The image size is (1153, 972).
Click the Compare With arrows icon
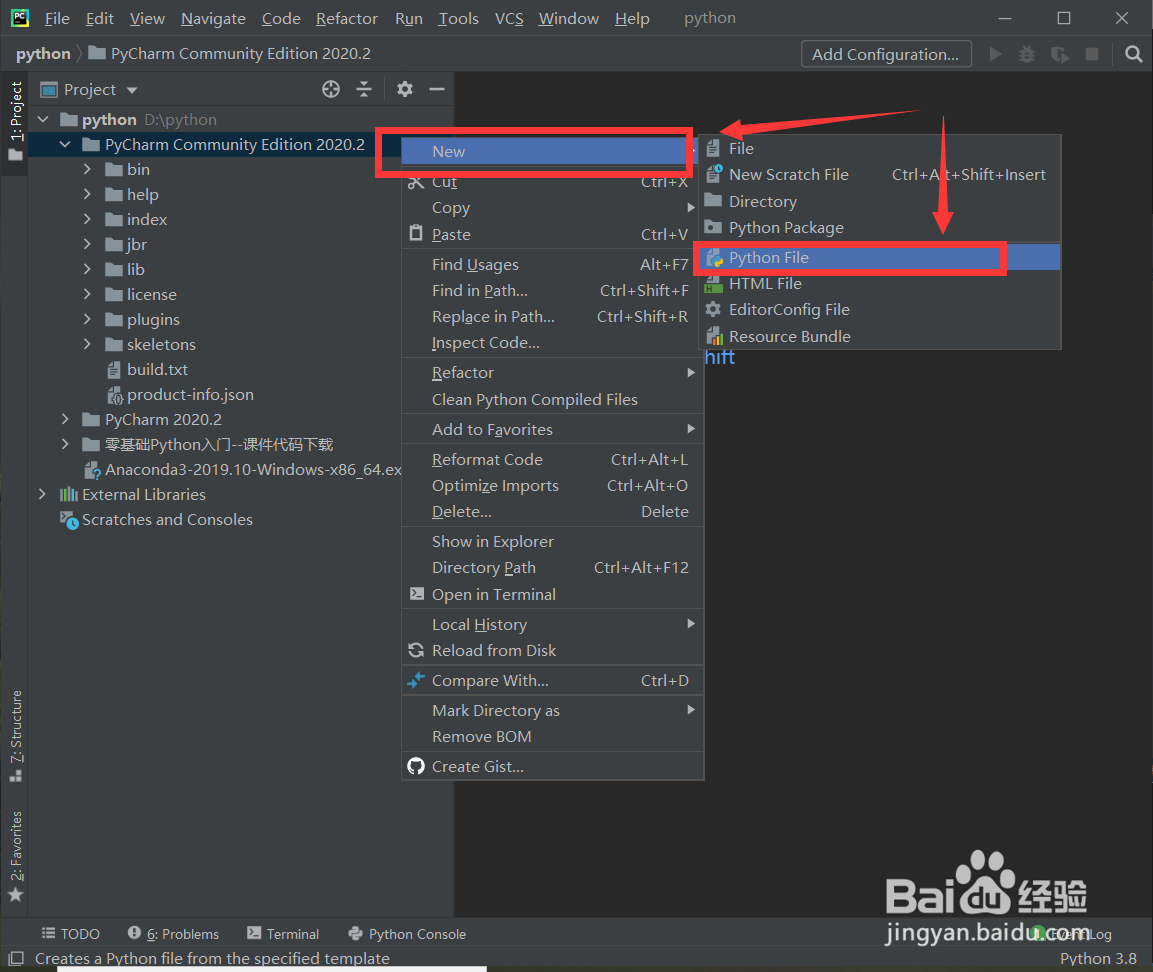click(416, 680)
